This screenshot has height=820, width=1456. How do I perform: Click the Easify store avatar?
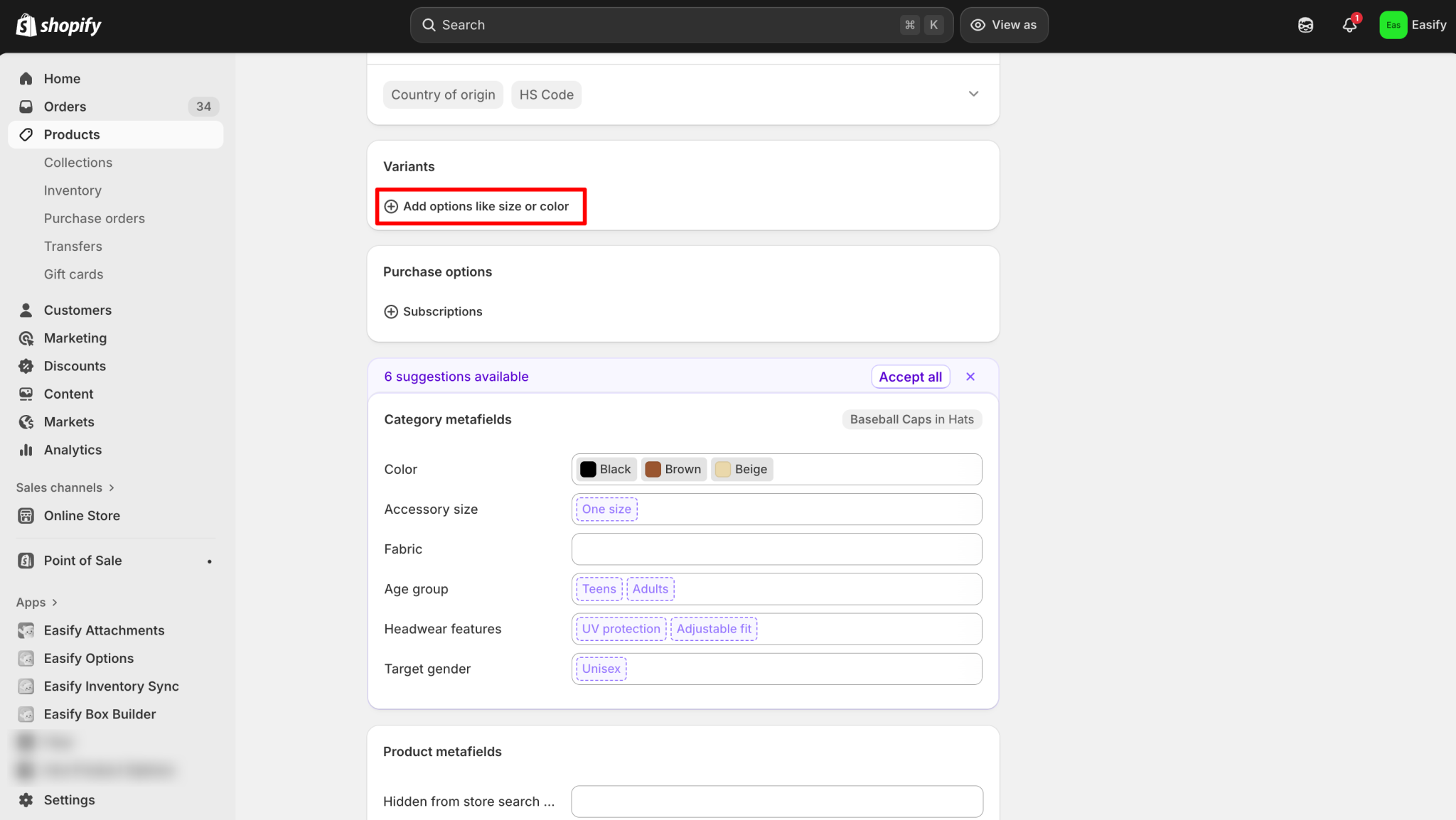[x=1393, y=25]
